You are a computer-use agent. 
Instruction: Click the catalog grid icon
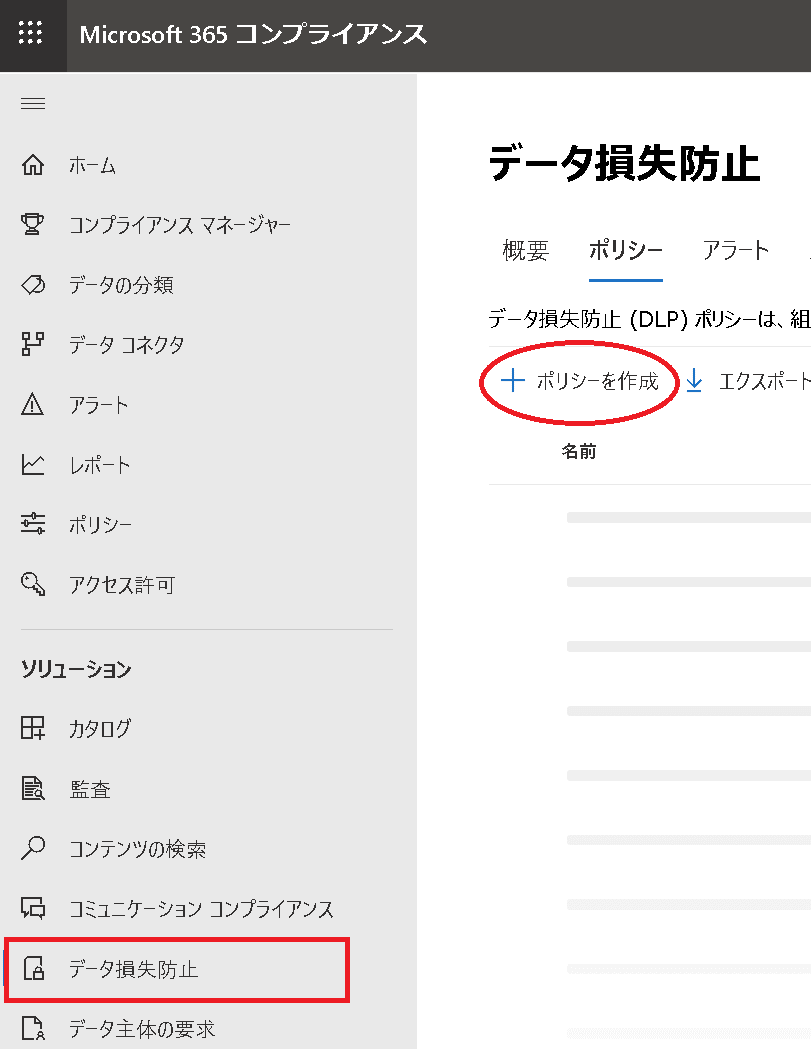[x=33, y=728]
